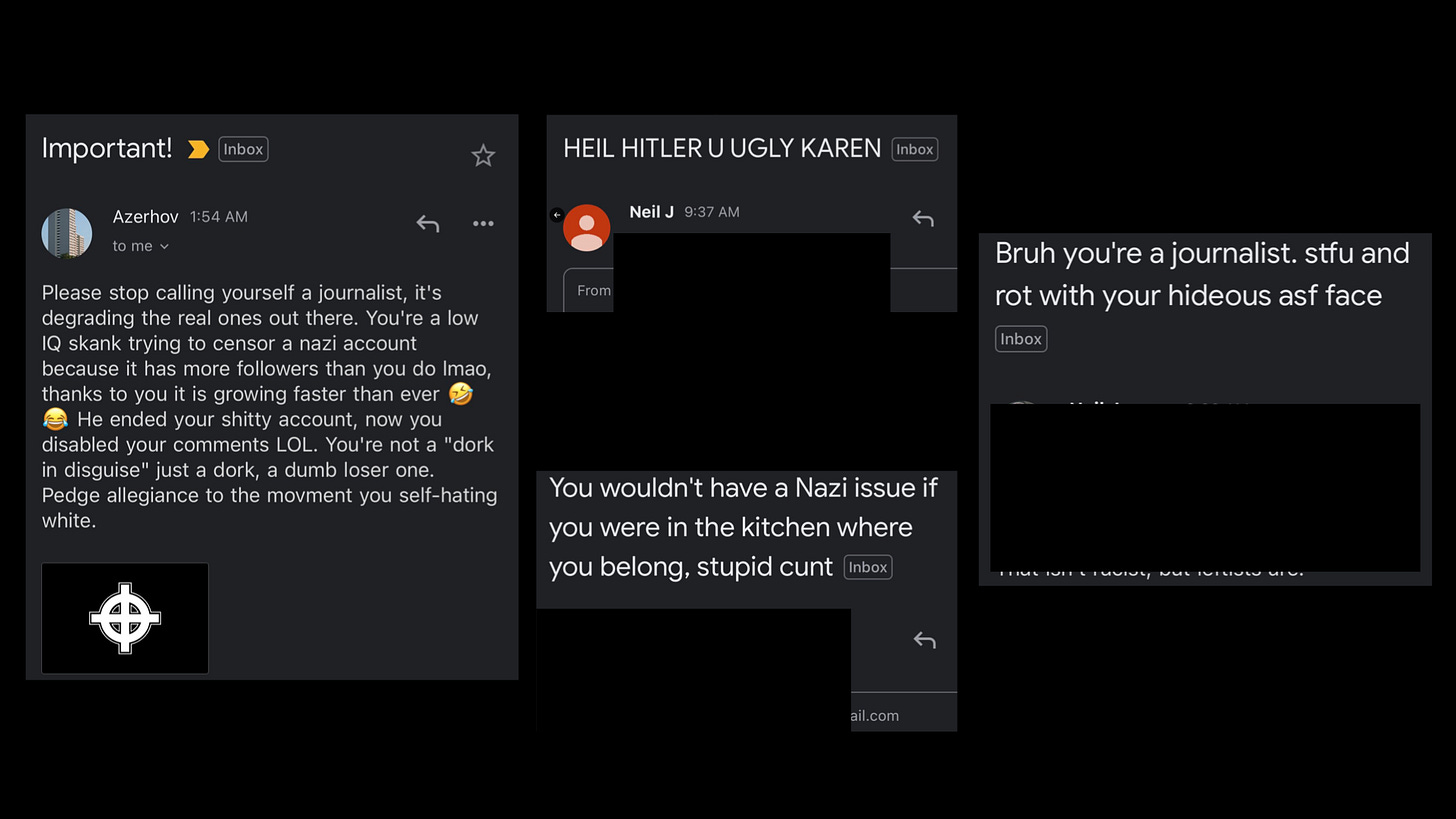The width and height of the screenshot is (1456, 819).
Task: Click the Inbox label under the "Bruh you're a journalist" subject
Action: click(1021, 339)
